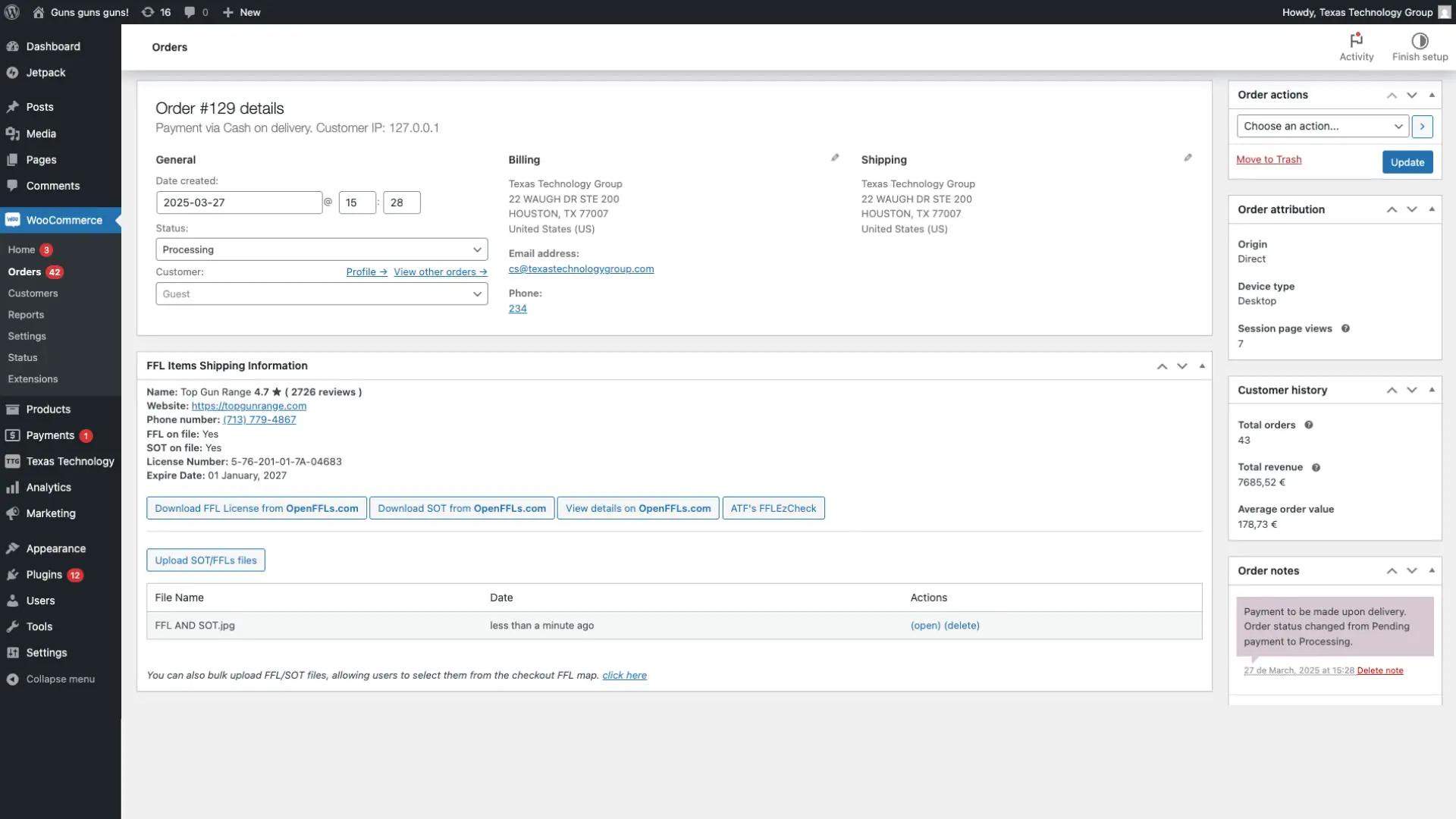Click the Session page views help icon
1456x819 pixels.
click(1345, 328)
